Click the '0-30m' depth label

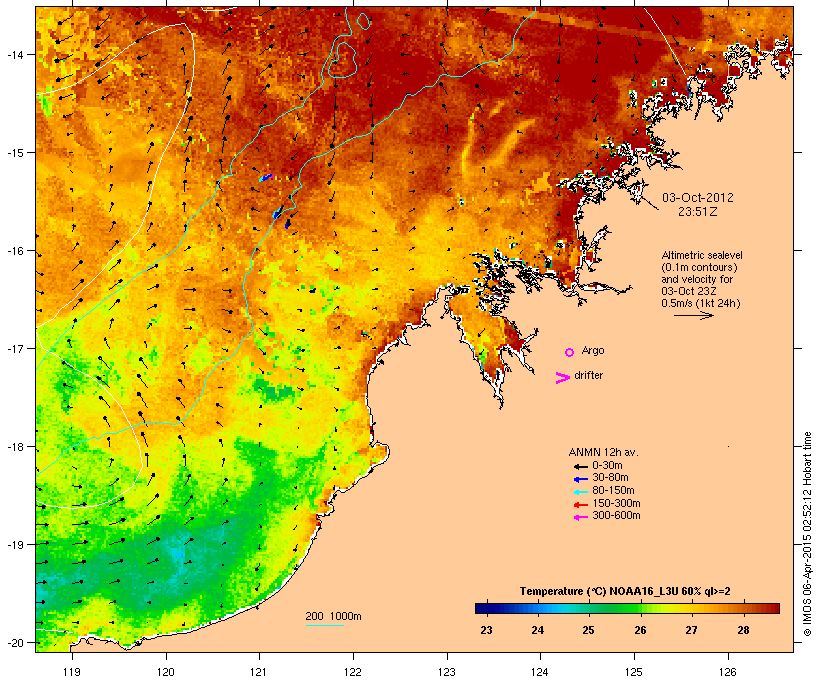click(607, 465)
